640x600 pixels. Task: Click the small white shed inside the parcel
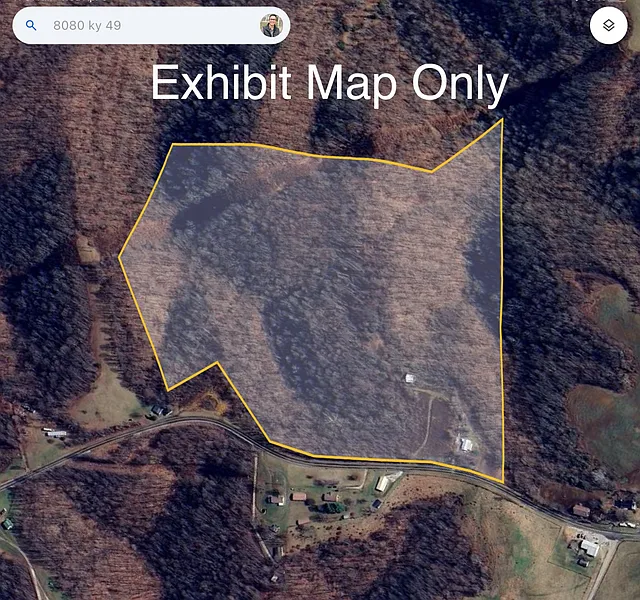(x=409, y=378)
